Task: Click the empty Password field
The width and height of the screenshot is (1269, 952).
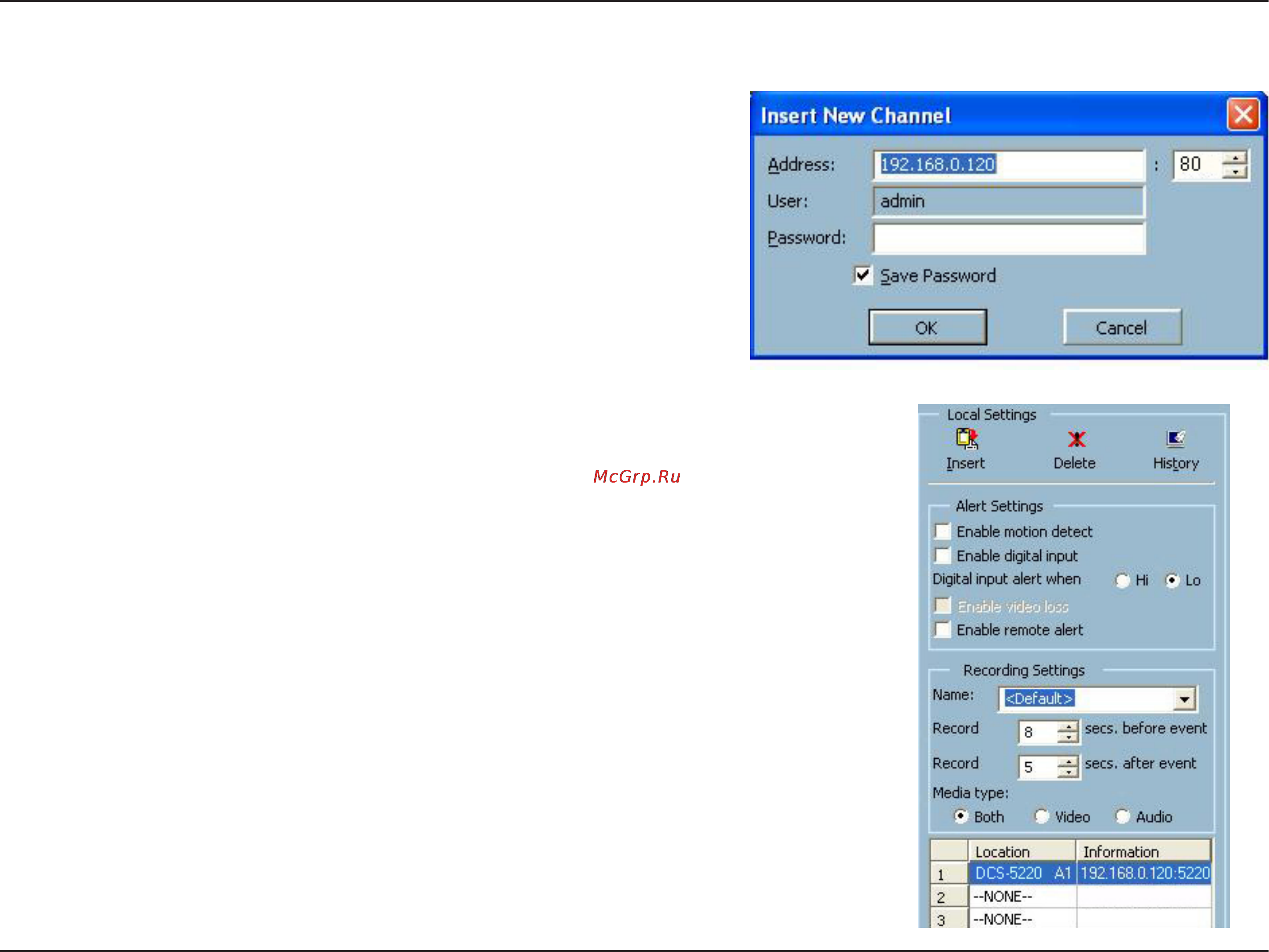Action: (x=1009, y=238)
